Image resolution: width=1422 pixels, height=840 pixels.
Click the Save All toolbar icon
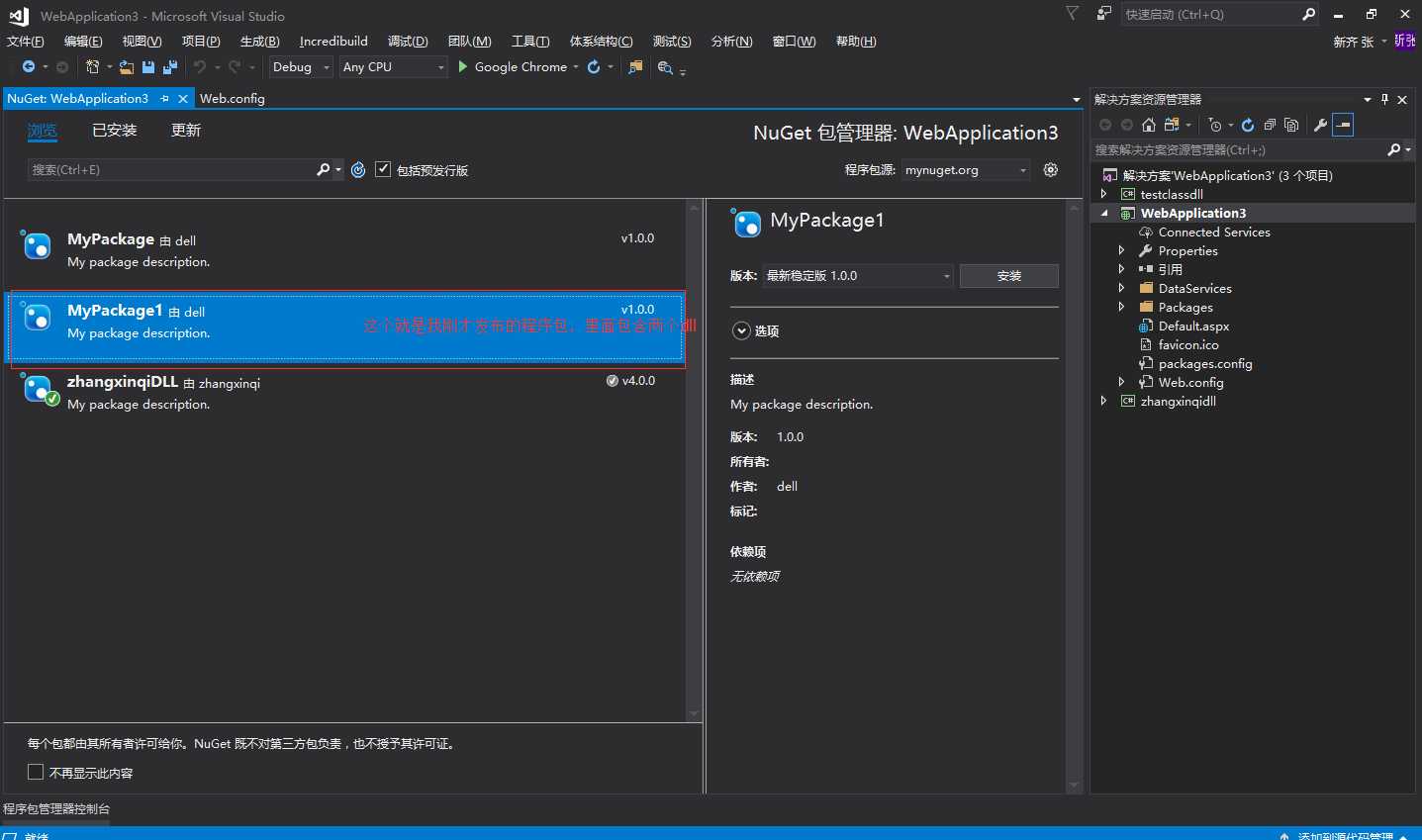coord(170,67)
